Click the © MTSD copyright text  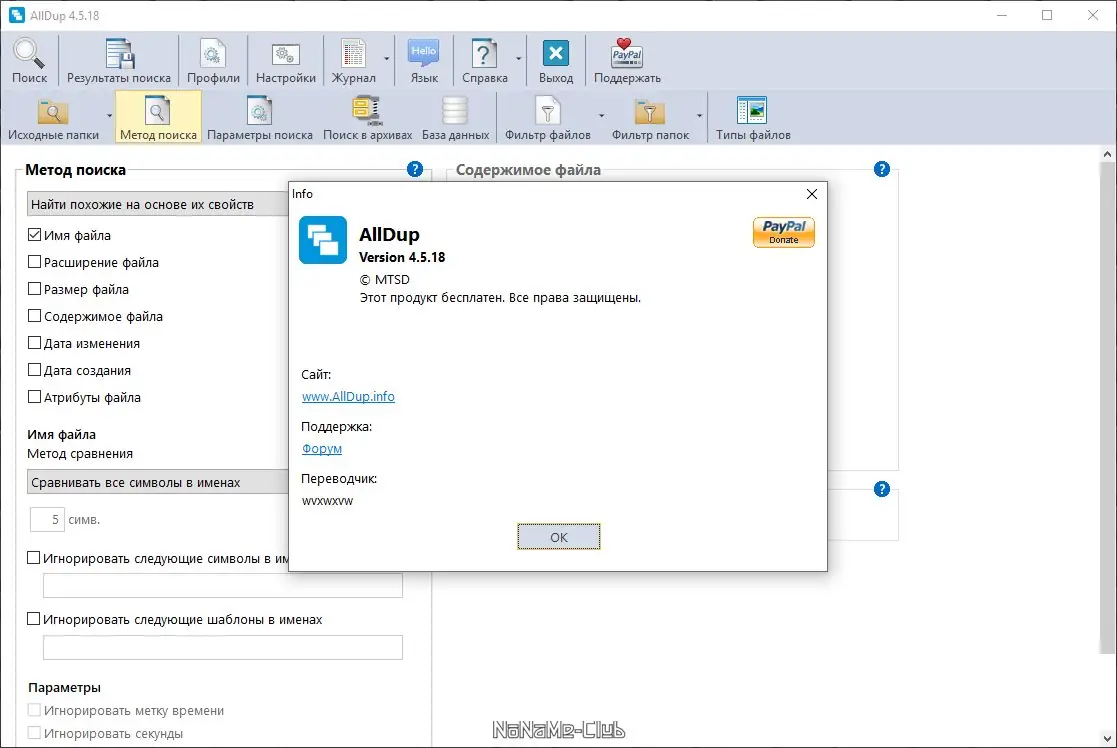pos(385,279)
